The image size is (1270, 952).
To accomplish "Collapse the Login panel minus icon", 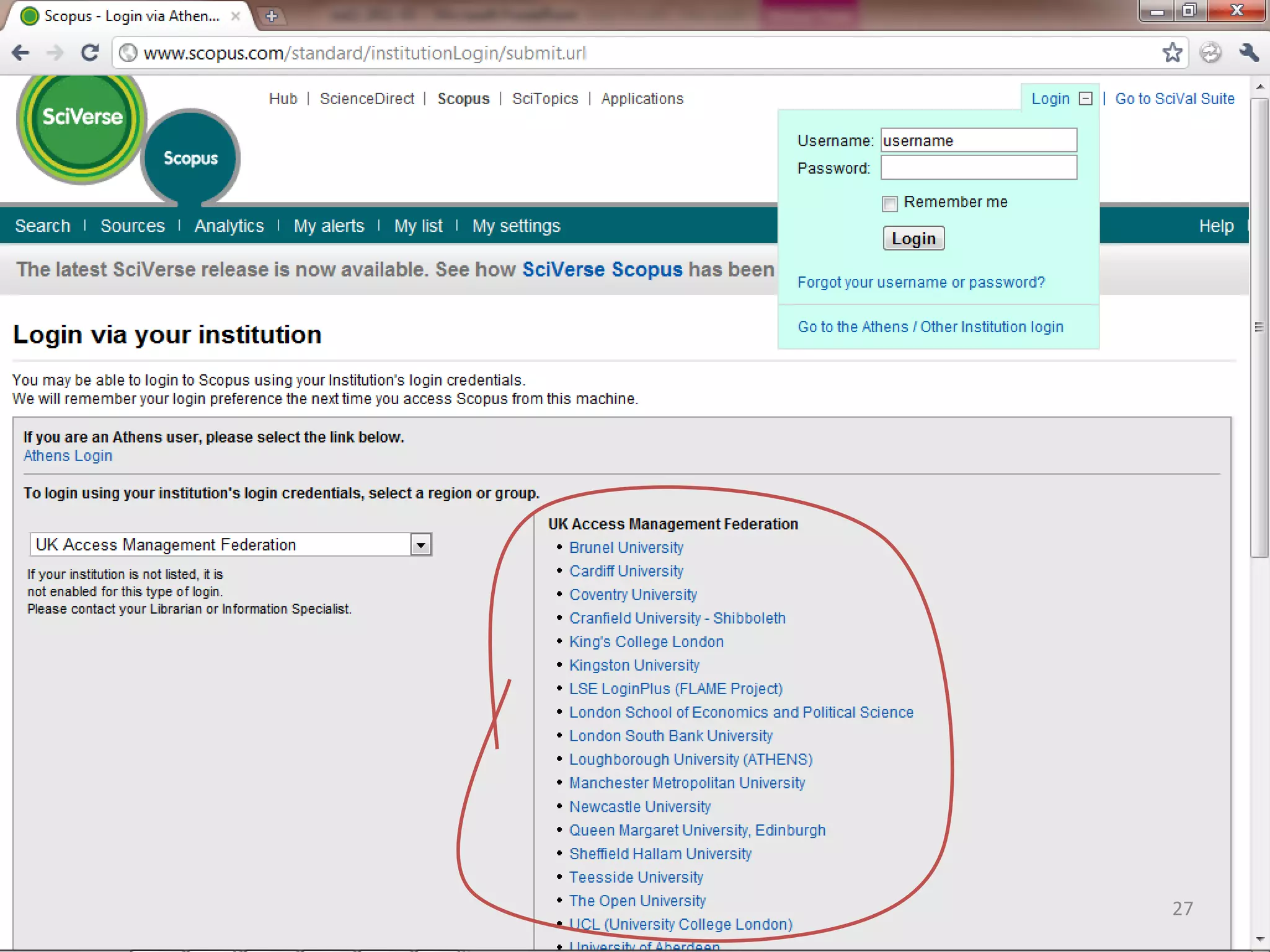I will [1085, 99].
